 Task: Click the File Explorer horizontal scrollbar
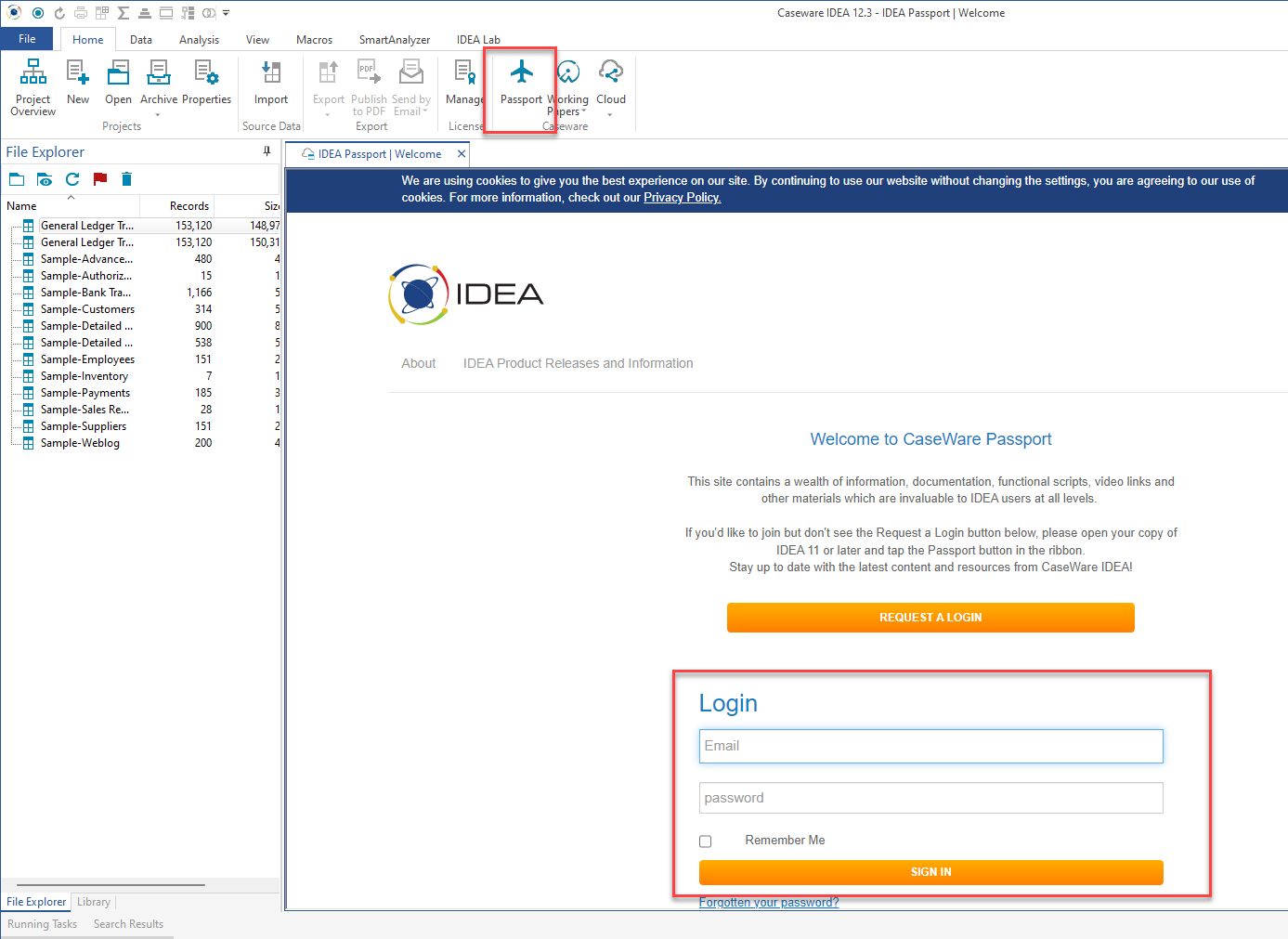[x=111, y=885]
